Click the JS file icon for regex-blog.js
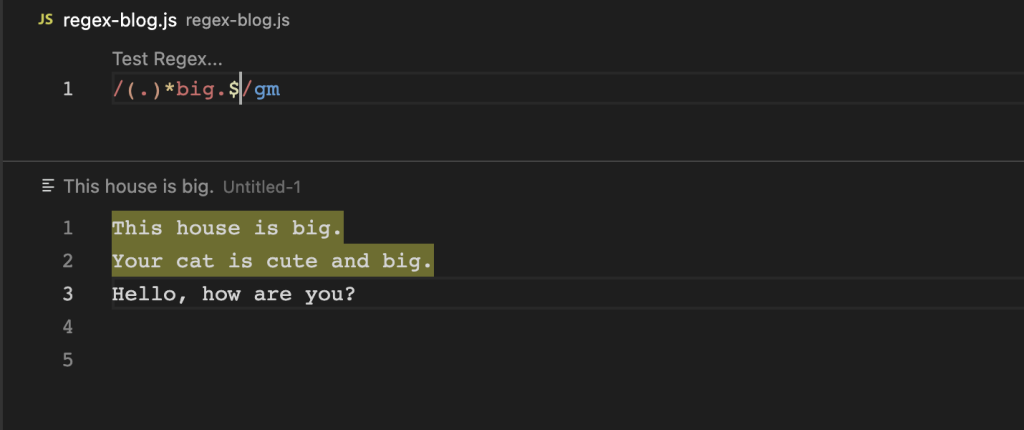The image size is (1024, 430). pos(45,20)
